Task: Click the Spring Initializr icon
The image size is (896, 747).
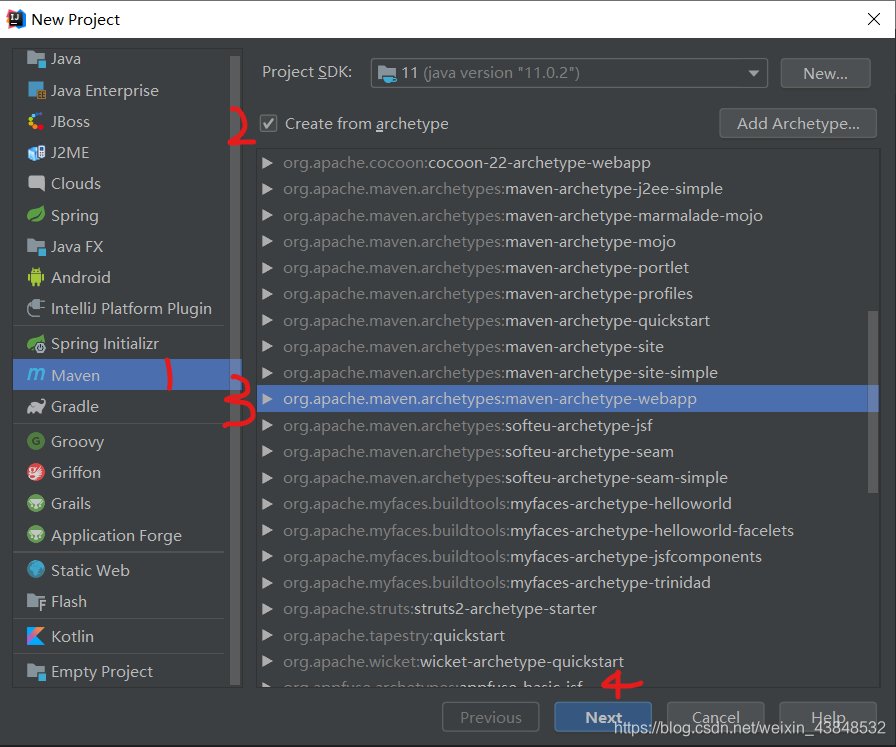Action: coord(36,344)
